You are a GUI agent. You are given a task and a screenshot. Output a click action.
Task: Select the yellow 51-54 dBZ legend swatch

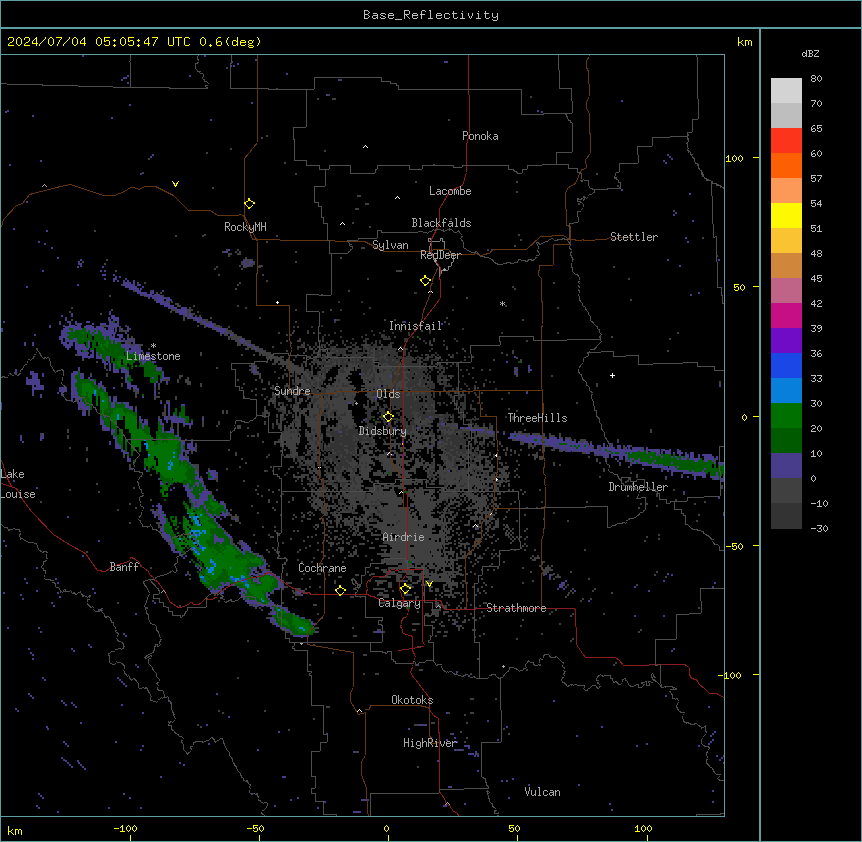pos(786,215)
